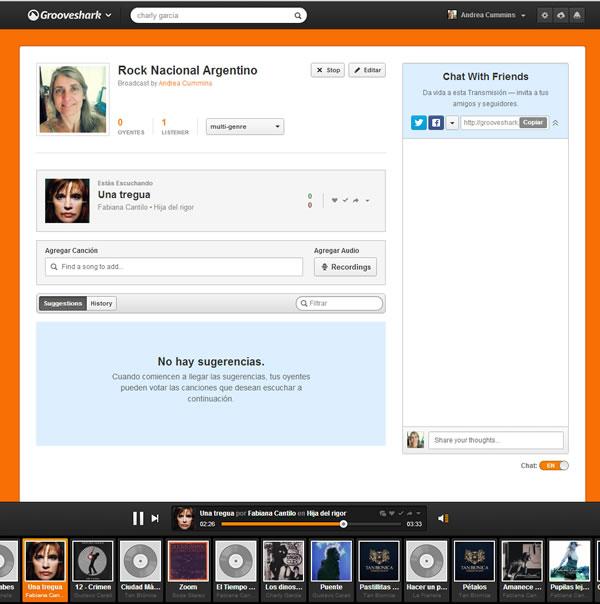Image resolution: width=600 pixels, height=604 pixels.
Task: Share Una tregua from now-playing card
Action: click(x=356, y=200)
